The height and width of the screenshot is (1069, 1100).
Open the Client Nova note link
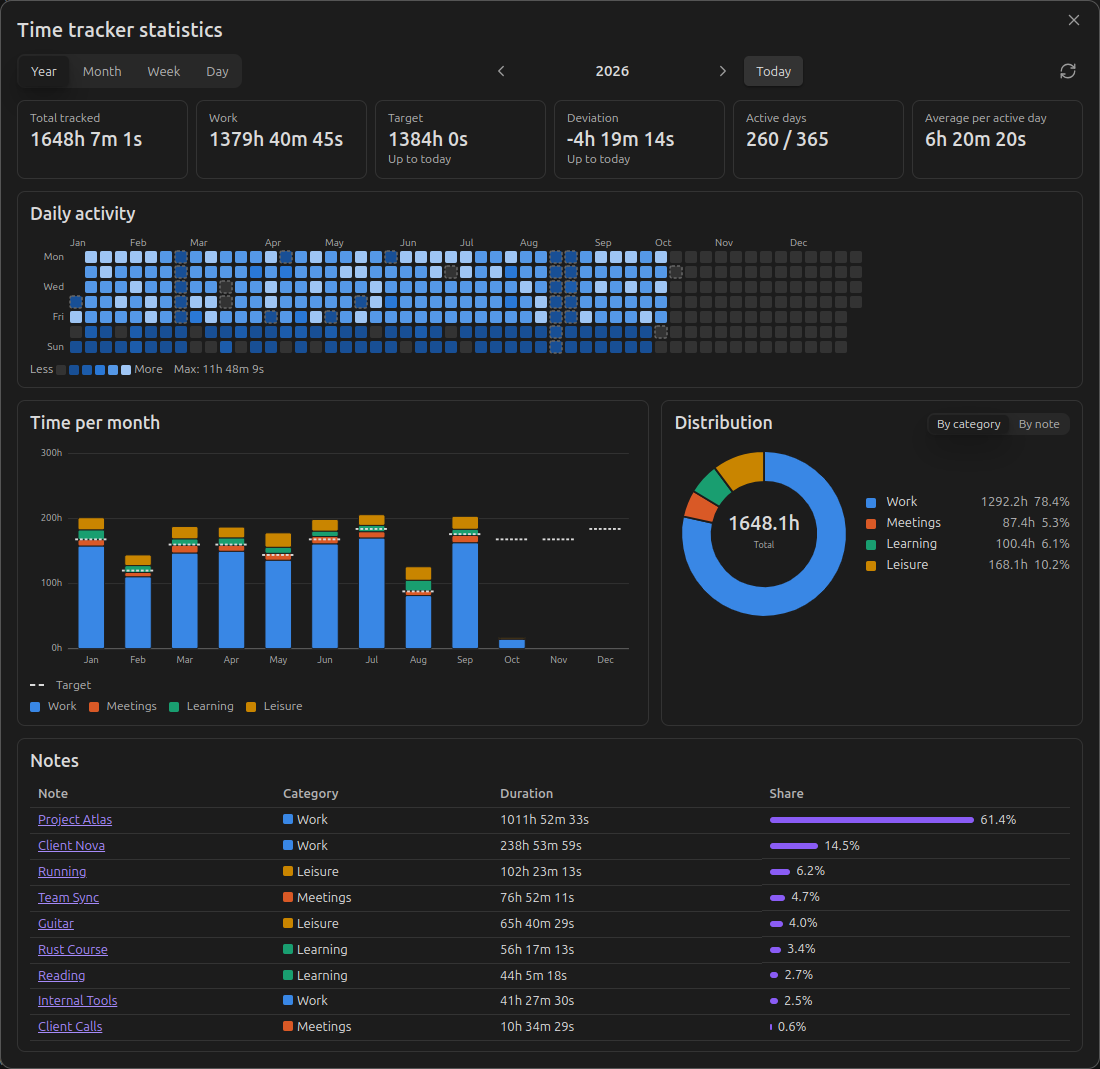(72, 845)
